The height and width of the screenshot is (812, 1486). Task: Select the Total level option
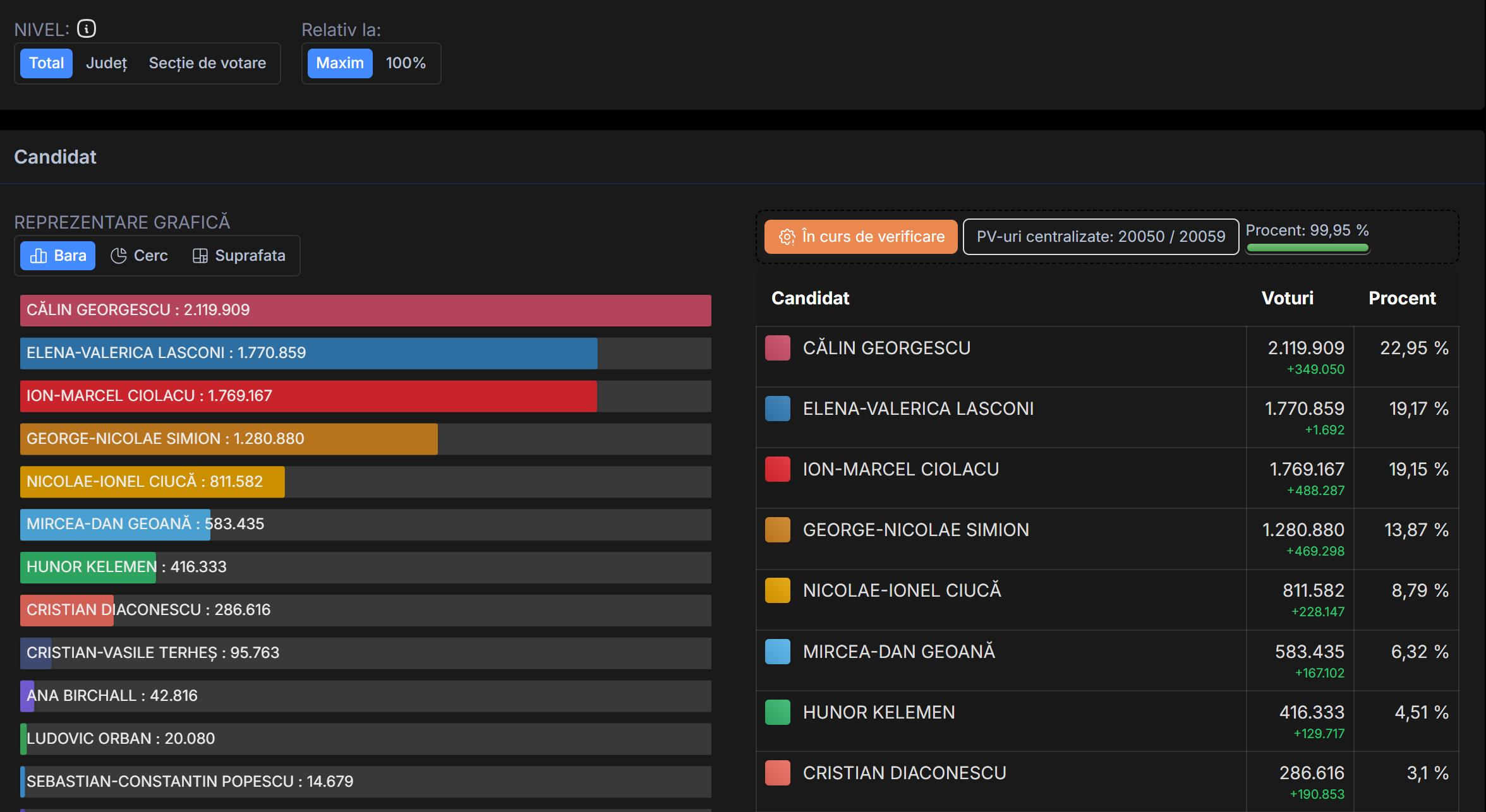pos(46,63)
